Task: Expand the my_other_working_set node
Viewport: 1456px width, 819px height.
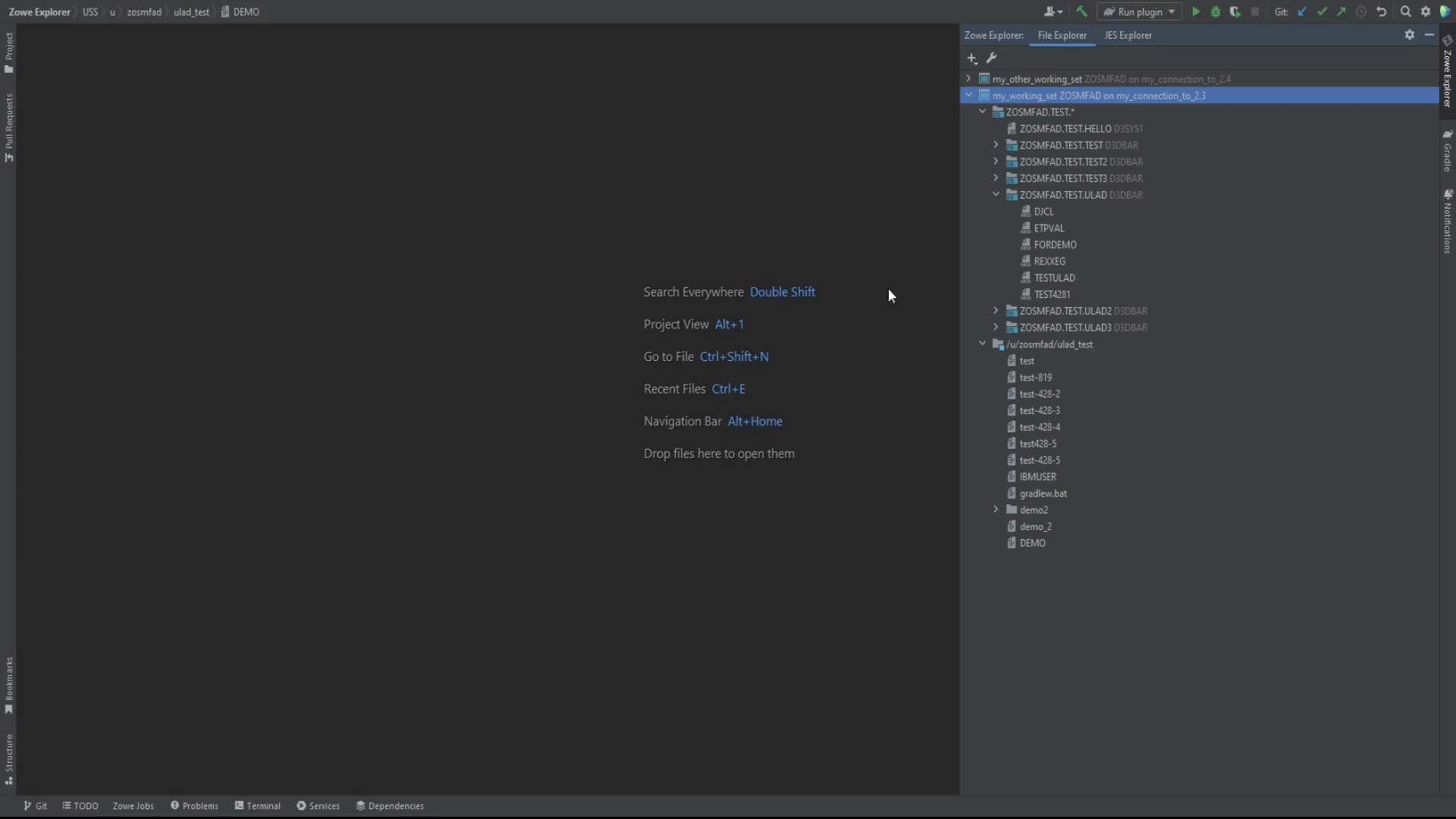Action: point(968,79)
